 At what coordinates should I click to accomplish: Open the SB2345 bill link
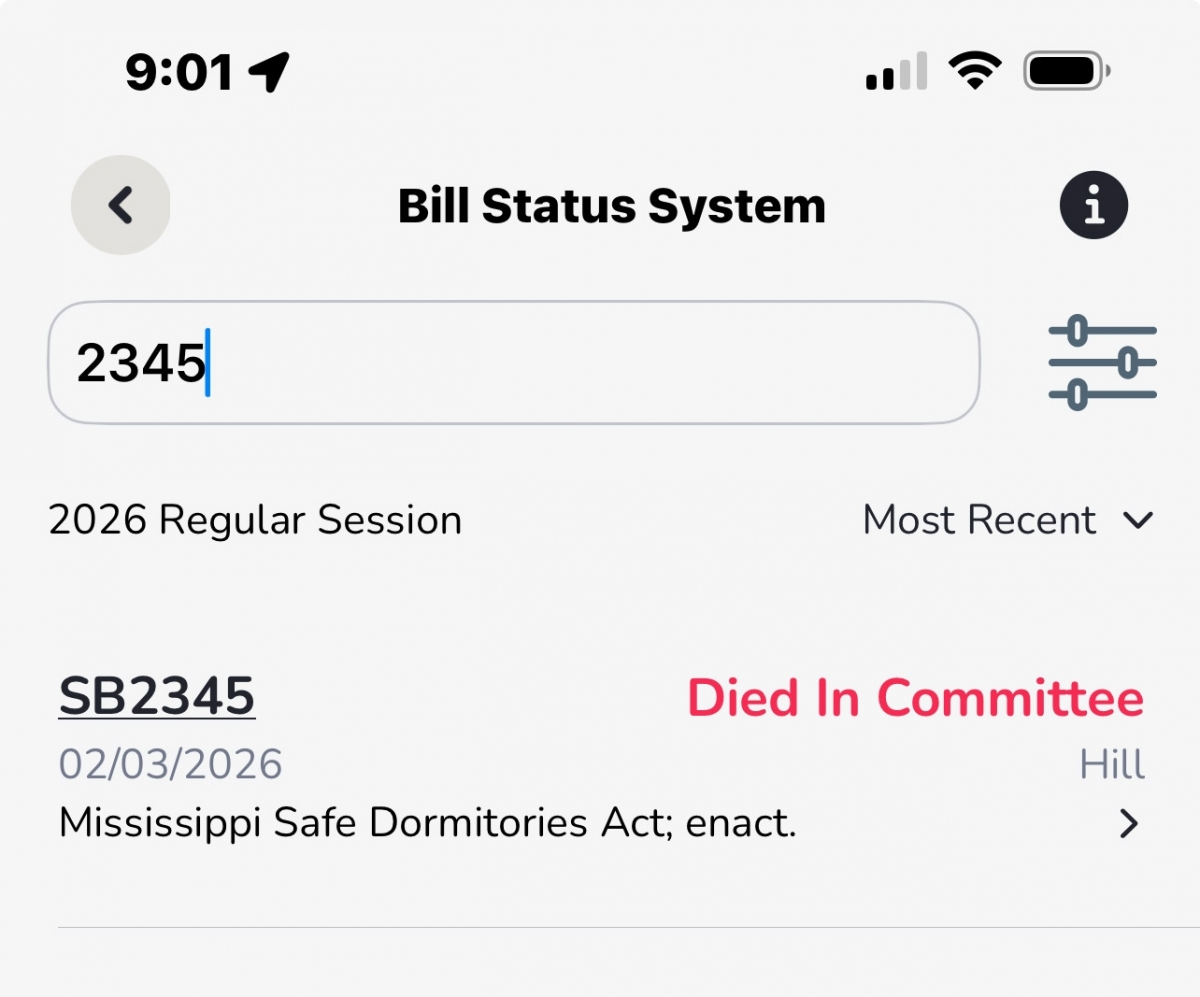157,696
